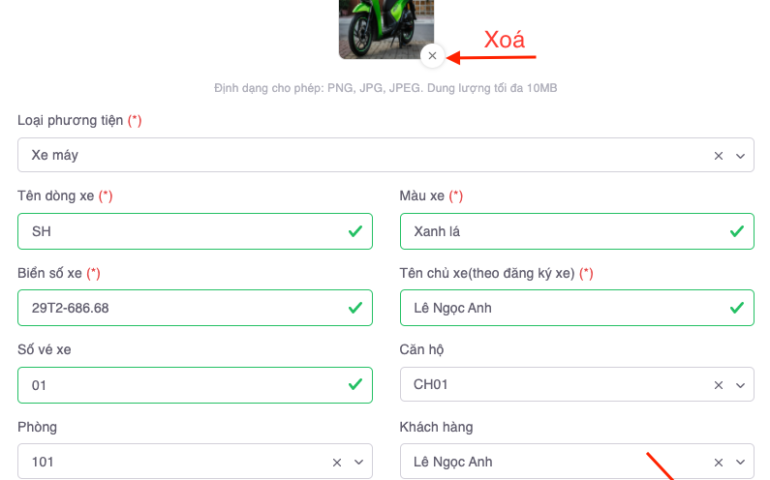Viewport: 770px width, 480px height.
Task: Click the green checkmark in Số vé xe
Action: pos(355,385)
